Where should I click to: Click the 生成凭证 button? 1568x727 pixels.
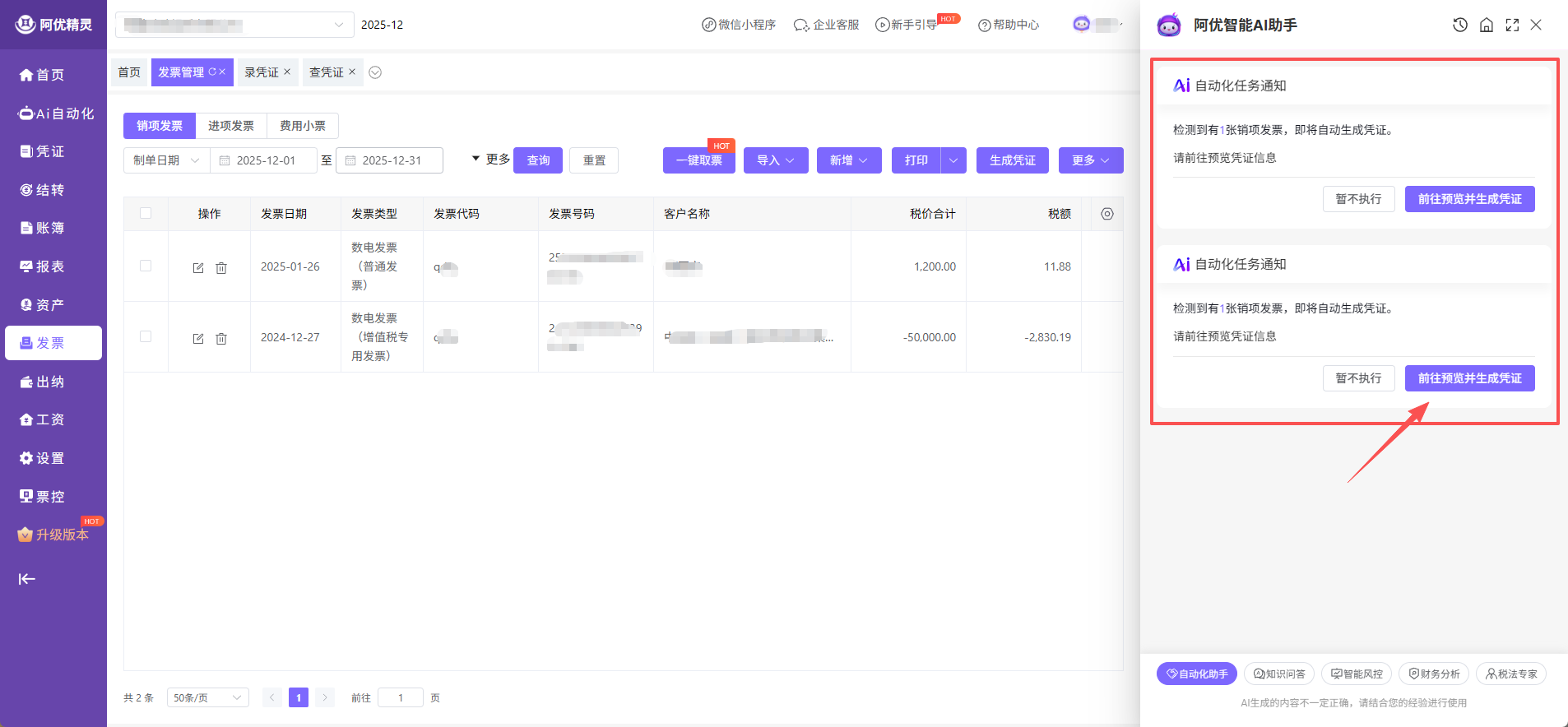coord(1012,160)
